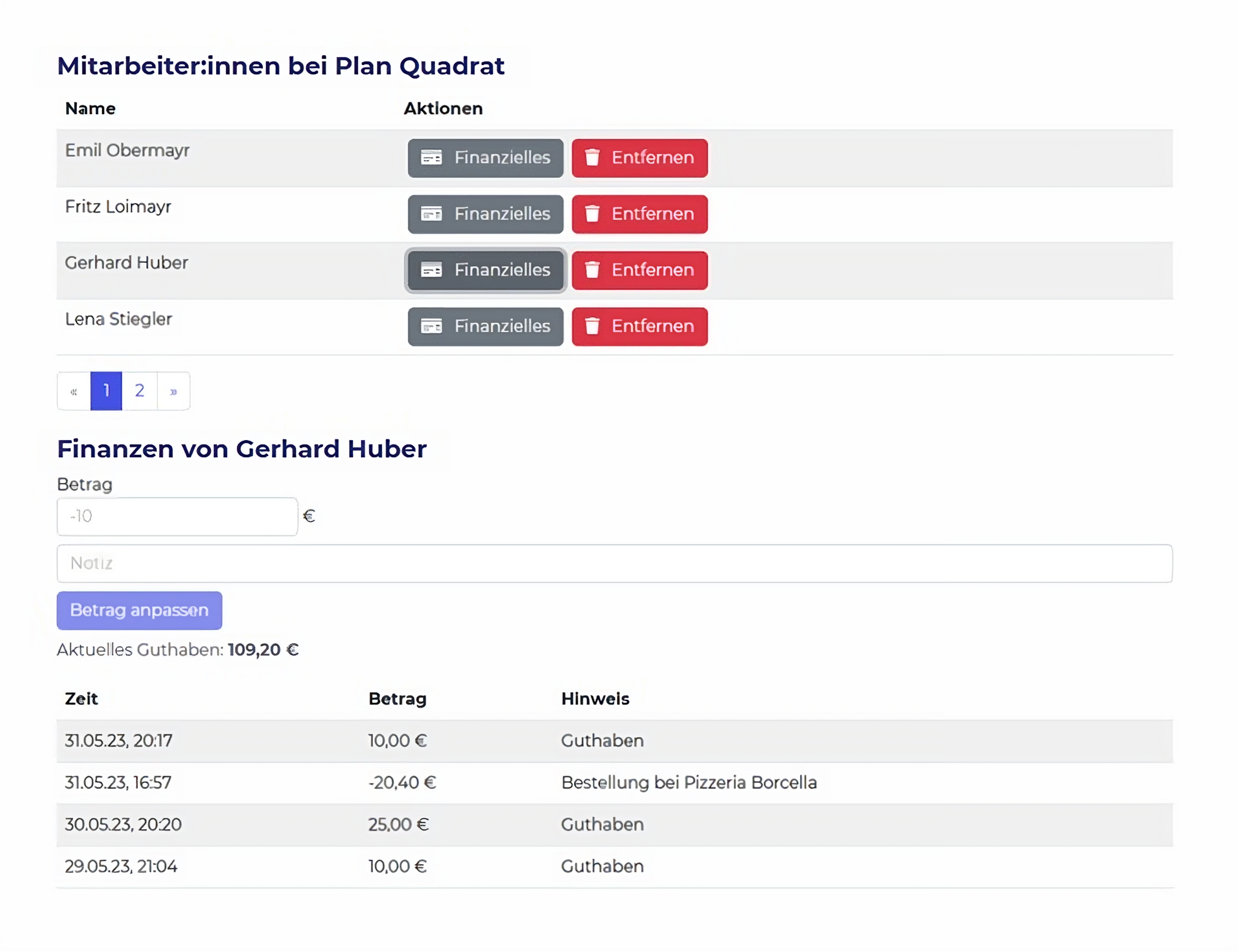Click the trash icon in Lena Stiegler's row
Viewport: 1238px width, 952px height.
pyautogui.click(x=592, y=326)
